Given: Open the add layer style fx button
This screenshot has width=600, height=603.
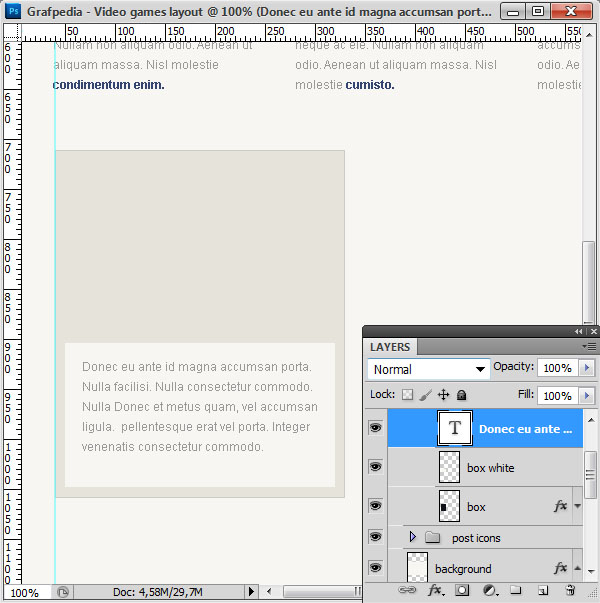Looking at the screenshot, I should point(437,590).
